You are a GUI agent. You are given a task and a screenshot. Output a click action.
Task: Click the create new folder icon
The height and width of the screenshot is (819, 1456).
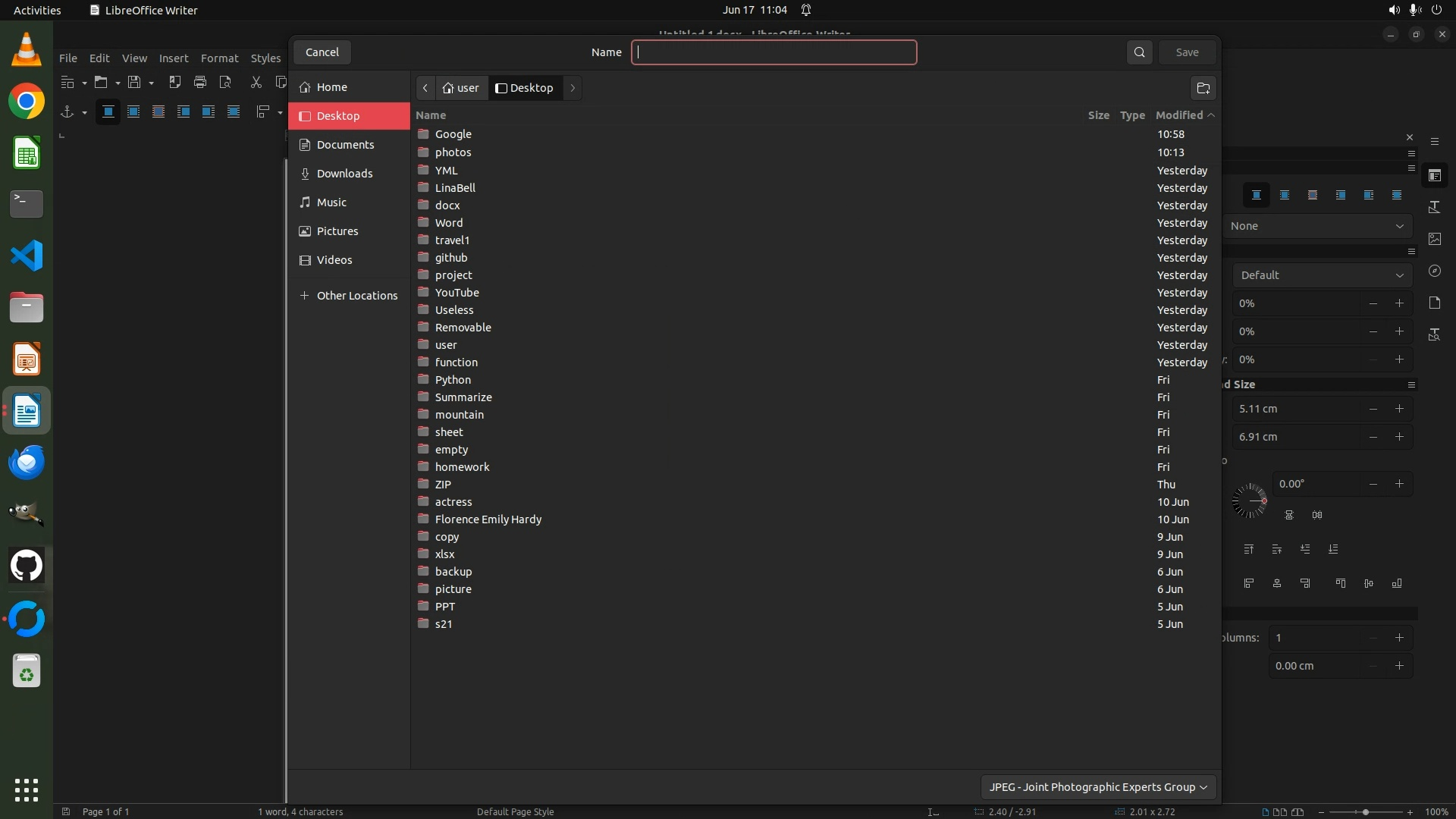(1203, 88)
